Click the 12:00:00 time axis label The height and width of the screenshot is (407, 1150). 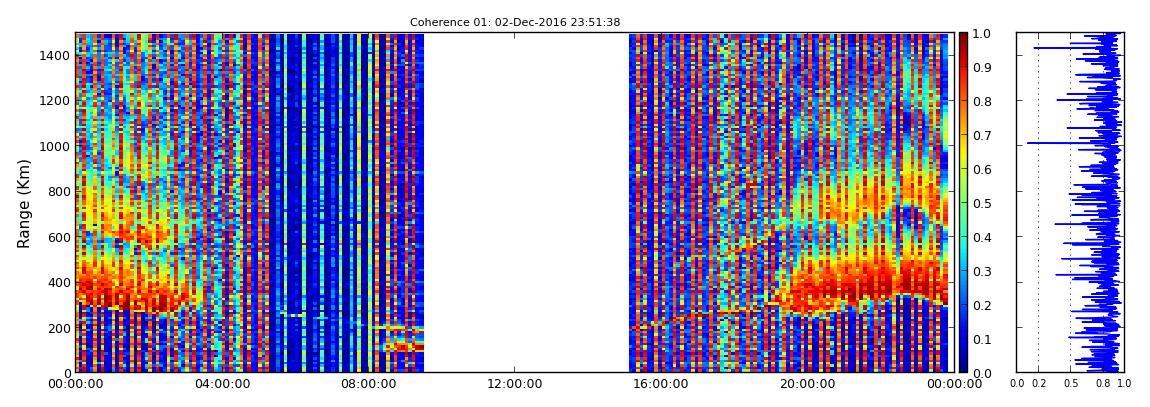point(513,384)
